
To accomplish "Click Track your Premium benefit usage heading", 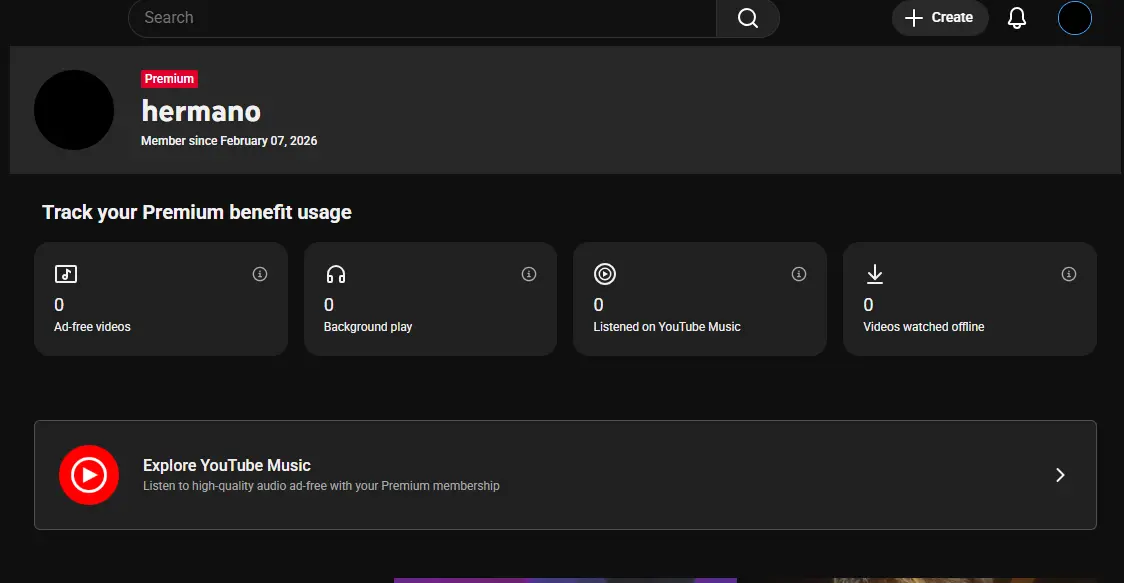I will (x=196, y=212).
